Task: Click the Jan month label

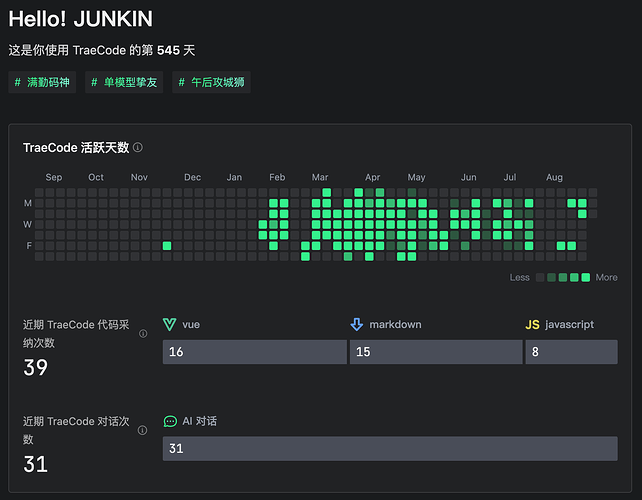Action: (234, 177)
